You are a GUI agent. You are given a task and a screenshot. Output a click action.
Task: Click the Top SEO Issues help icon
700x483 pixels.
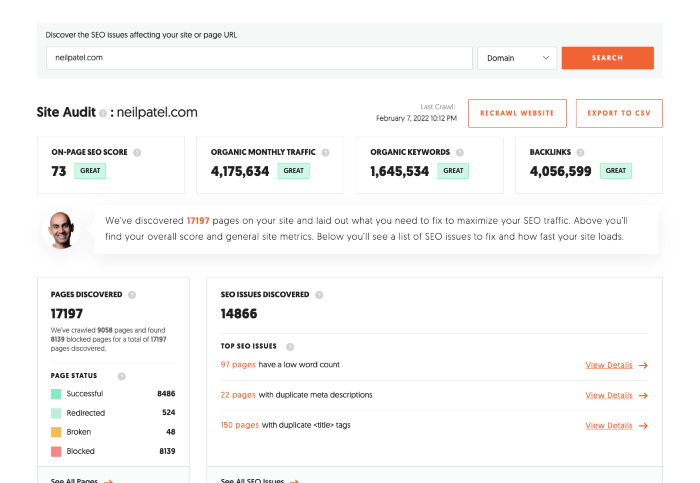click(290, 347)
